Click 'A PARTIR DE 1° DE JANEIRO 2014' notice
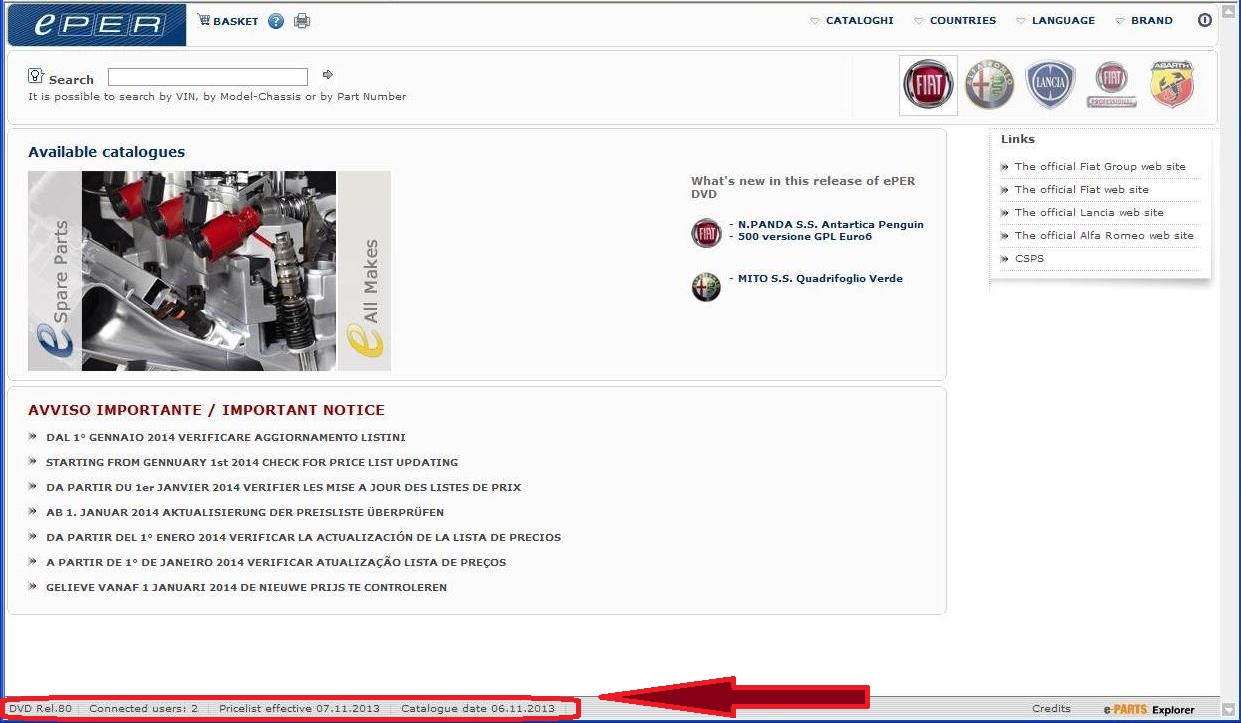The image size is (1241, 723). [x=276, y=563]
